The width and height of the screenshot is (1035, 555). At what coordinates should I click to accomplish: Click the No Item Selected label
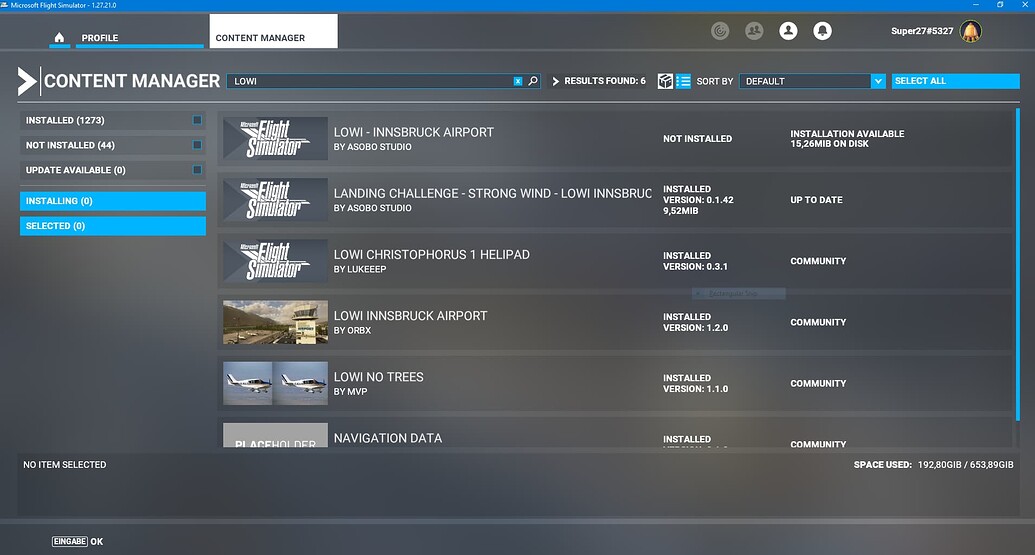[65, 465]
